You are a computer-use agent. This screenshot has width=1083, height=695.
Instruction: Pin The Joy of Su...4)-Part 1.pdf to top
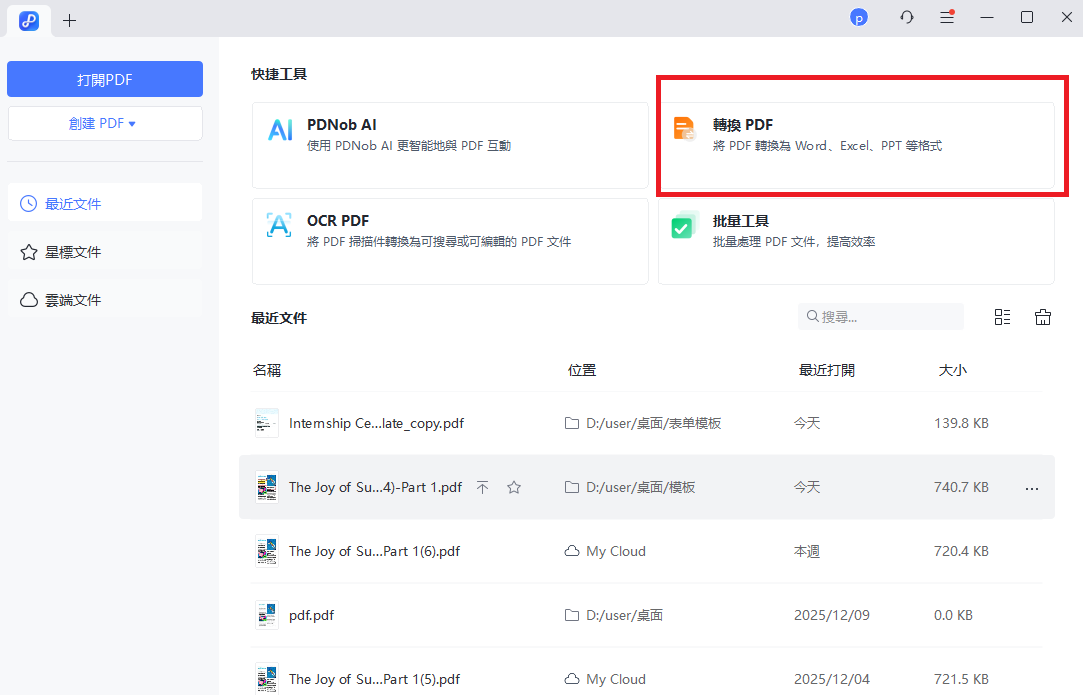(x=482, y=488)
